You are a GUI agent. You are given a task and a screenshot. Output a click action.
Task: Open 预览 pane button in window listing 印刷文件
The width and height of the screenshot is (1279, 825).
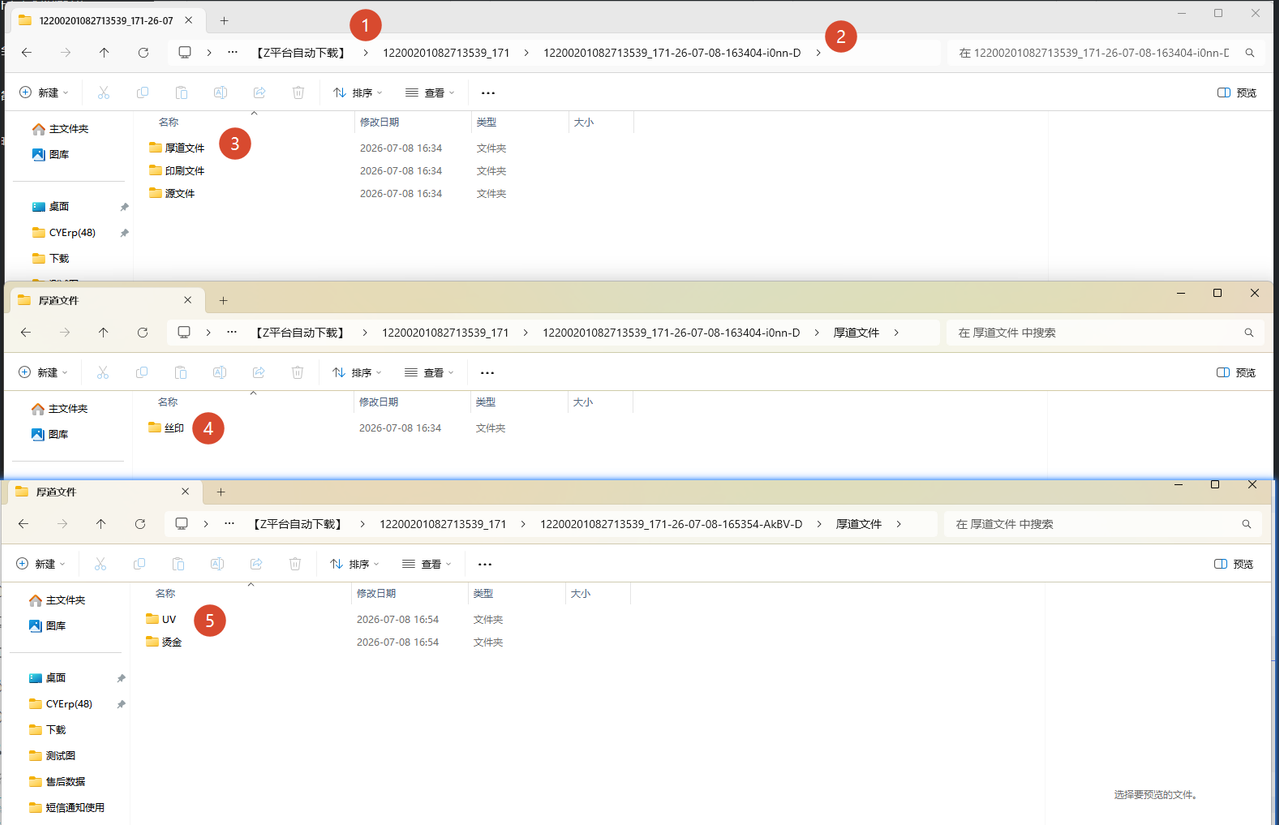tap(1237, 92)
